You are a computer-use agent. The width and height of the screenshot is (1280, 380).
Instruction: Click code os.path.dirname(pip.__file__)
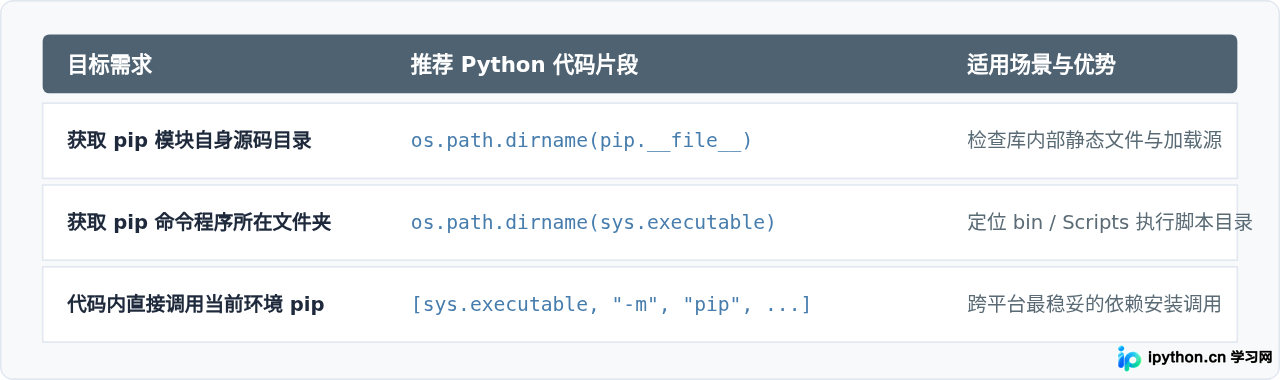pos(581,141)
